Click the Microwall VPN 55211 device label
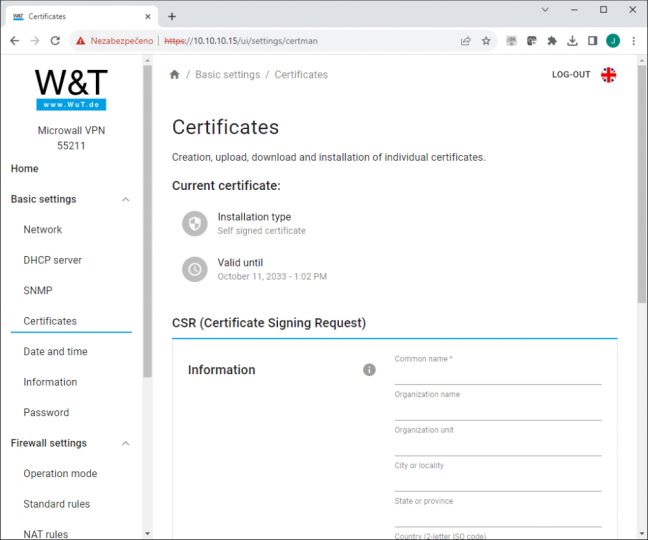 (x=71, y=138)
